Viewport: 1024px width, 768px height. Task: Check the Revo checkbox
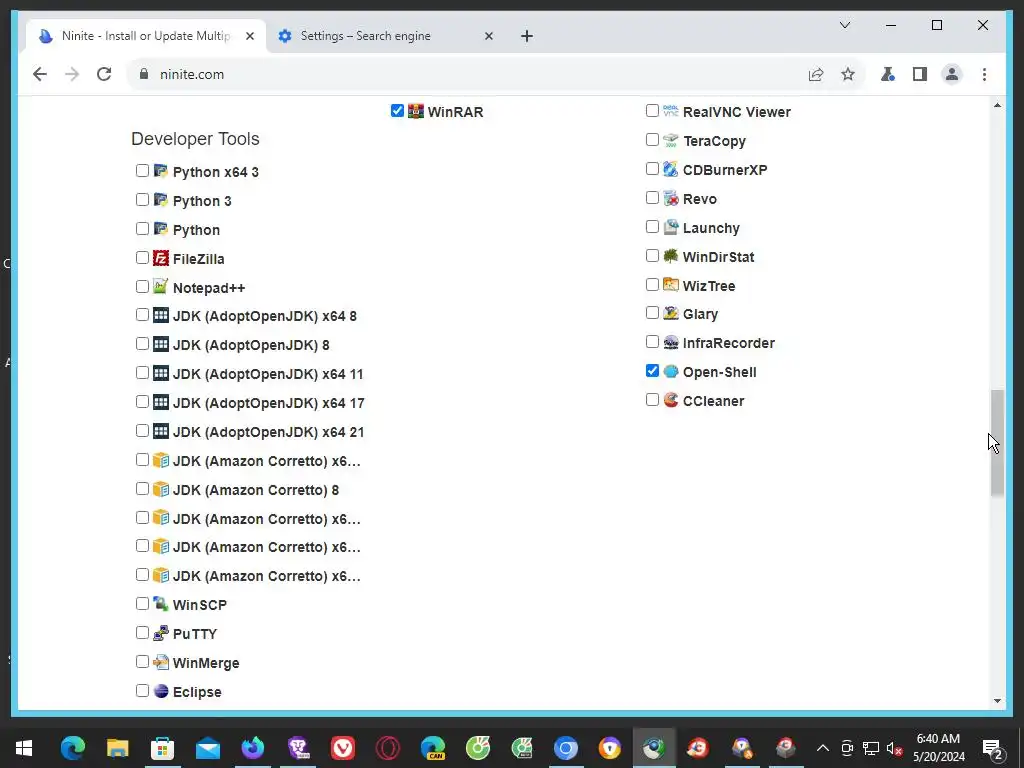pyautogui.click(x=652, y=197)
